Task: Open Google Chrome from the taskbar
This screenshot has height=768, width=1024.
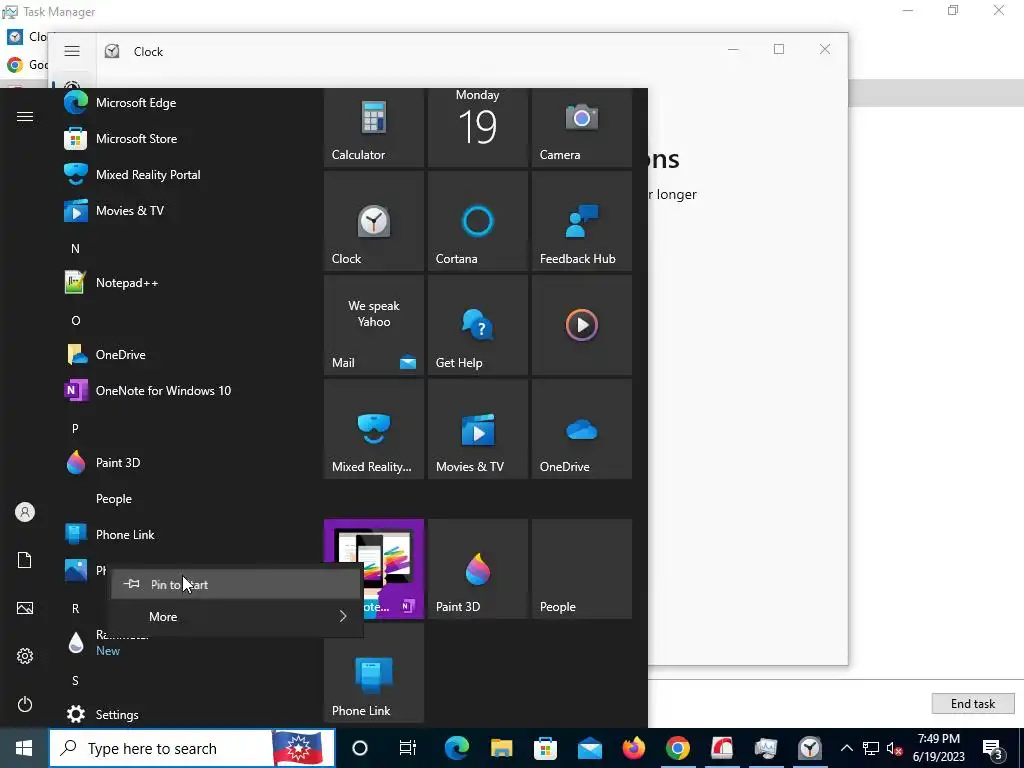Action: pyautogui.click(x=678, y=748)
